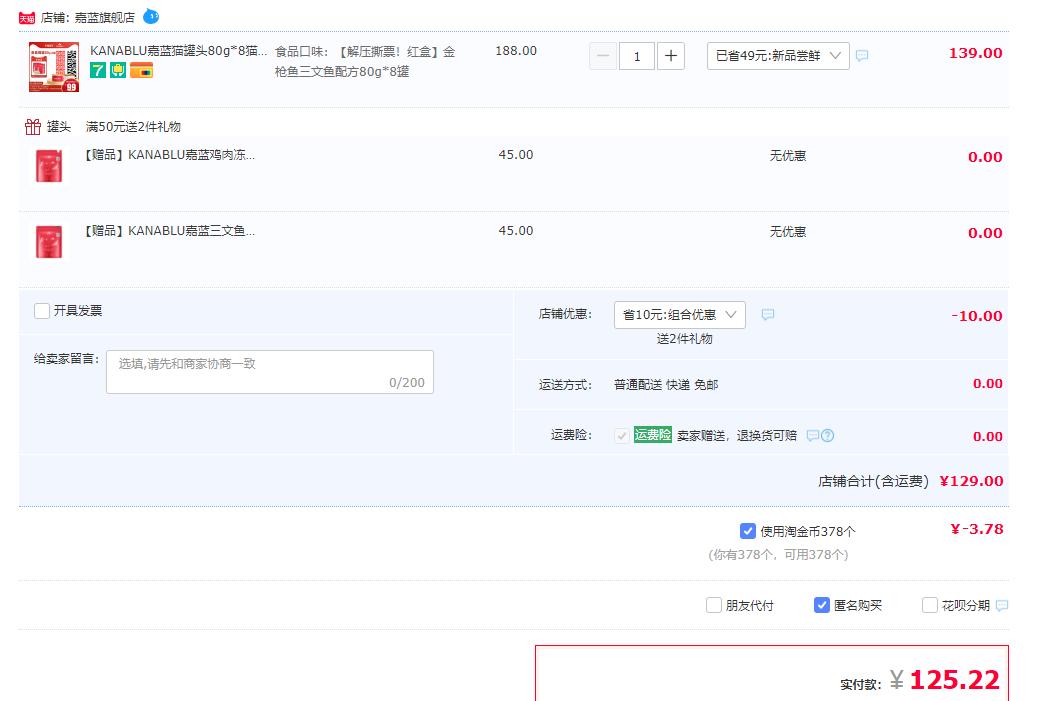Click the 188.00 unit price
Image resolution: width=1039 pixels, height=701 pixels.
[x=516, y=51]
